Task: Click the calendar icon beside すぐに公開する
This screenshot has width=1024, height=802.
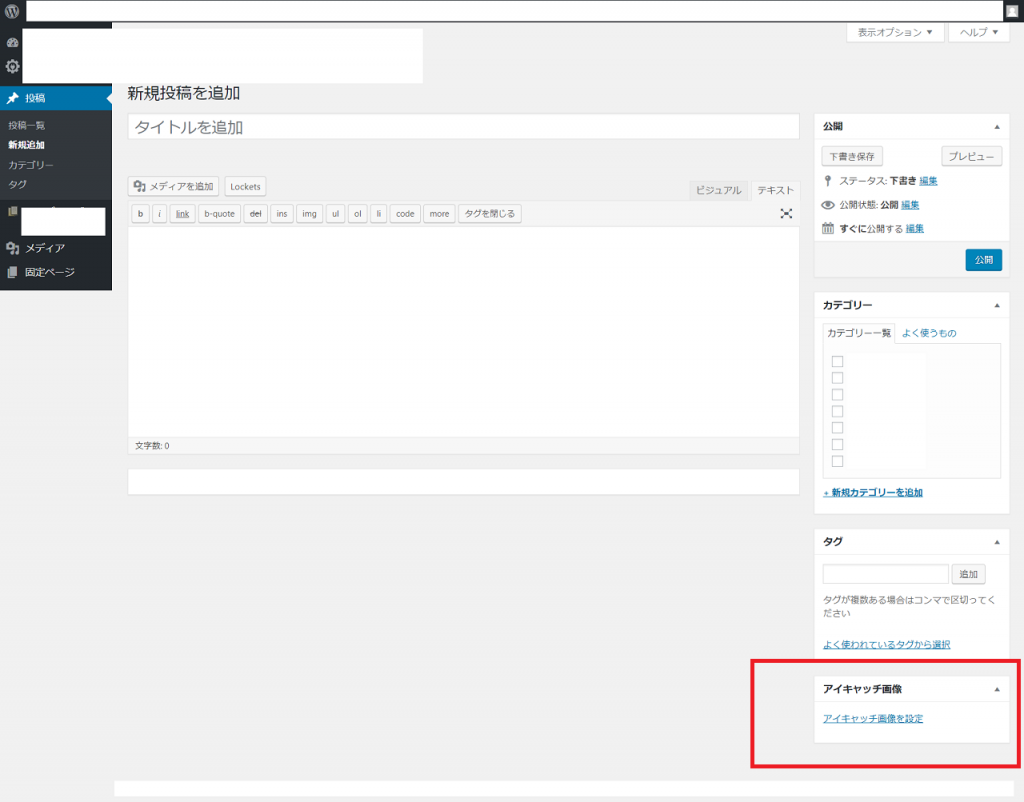Action: coord(827,228)
